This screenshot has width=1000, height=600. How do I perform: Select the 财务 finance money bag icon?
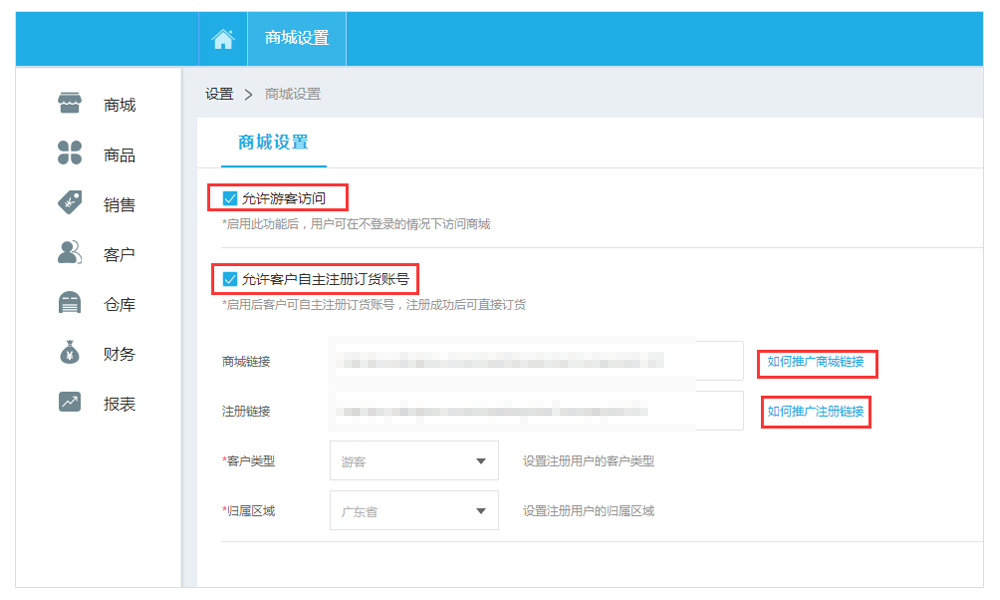tap(69, 353)
